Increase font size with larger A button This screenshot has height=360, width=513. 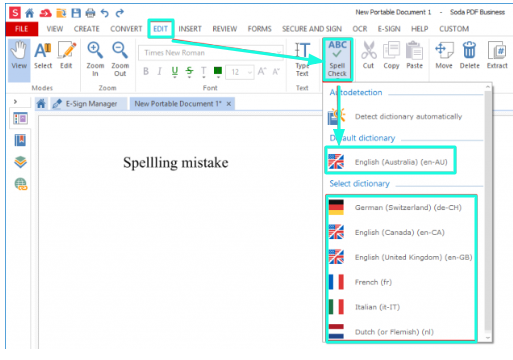(x=262, y=71)
